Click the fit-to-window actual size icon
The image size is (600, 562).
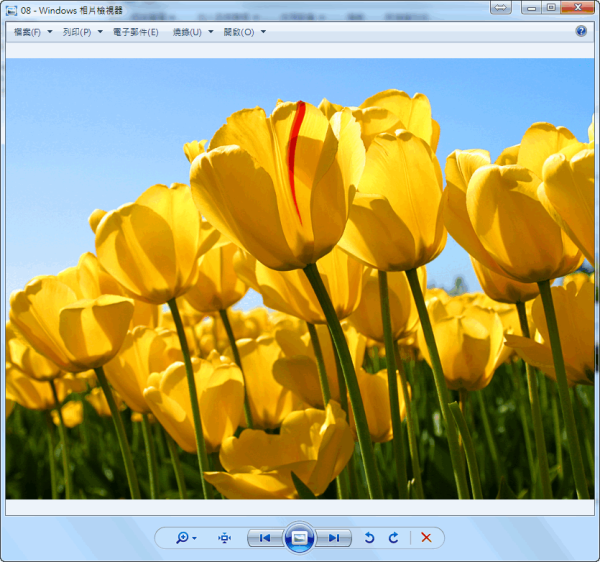click(x=224, y=538)
